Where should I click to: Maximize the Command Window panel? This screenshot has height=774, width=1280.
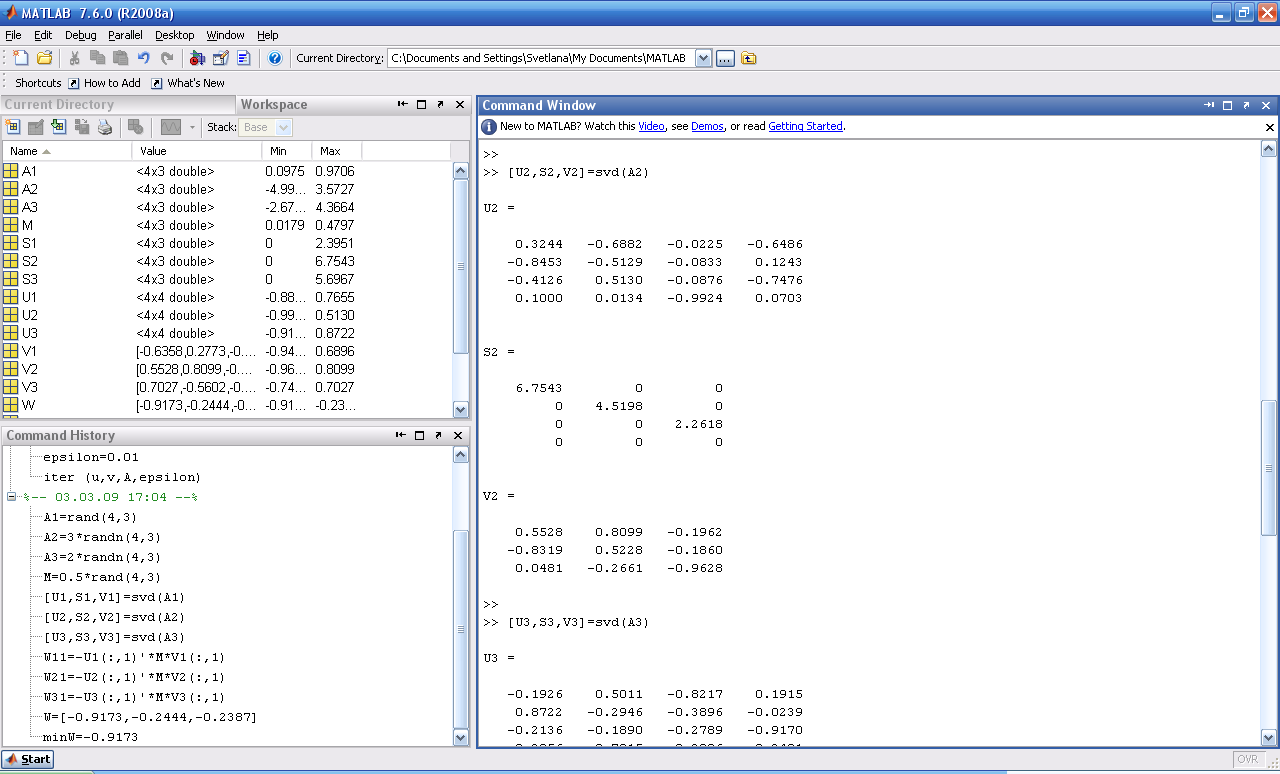click(1227, 105)
